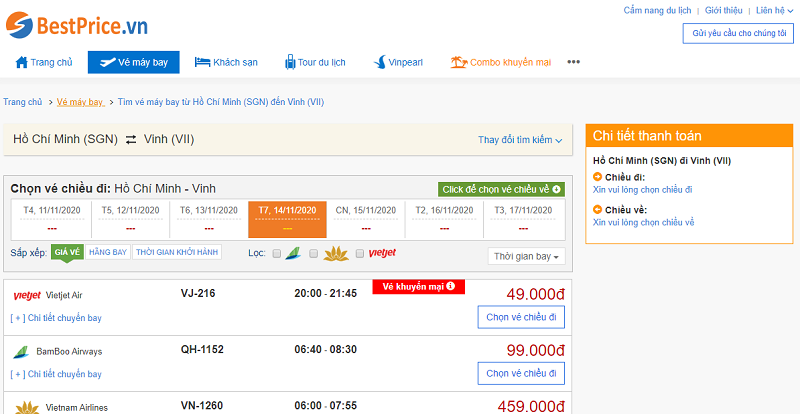Select date CN, 15/11/2020
800x414 pixels.
[366, 220]
